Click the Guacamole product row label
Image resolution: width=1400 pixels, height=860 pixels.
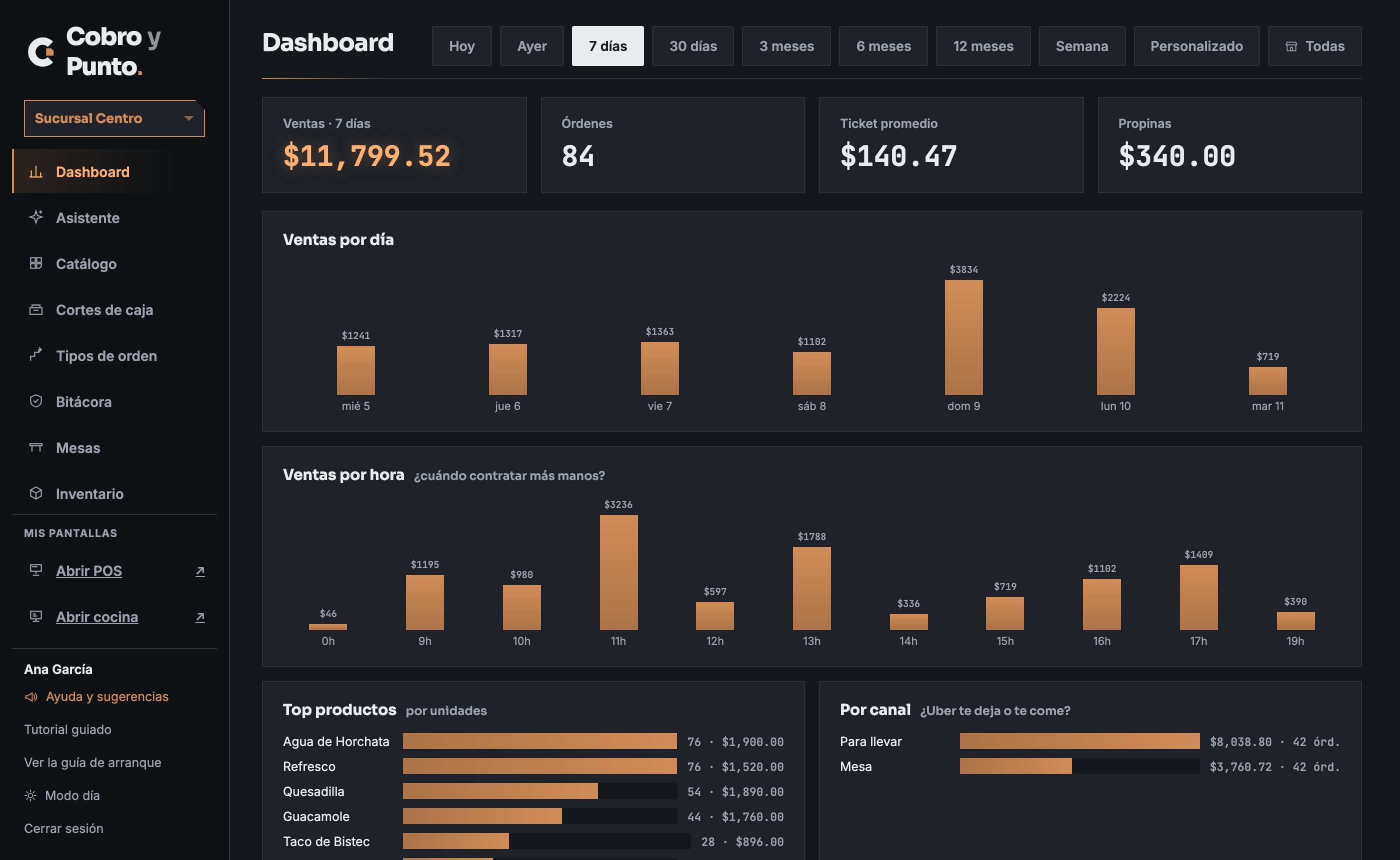coord(316,816)
